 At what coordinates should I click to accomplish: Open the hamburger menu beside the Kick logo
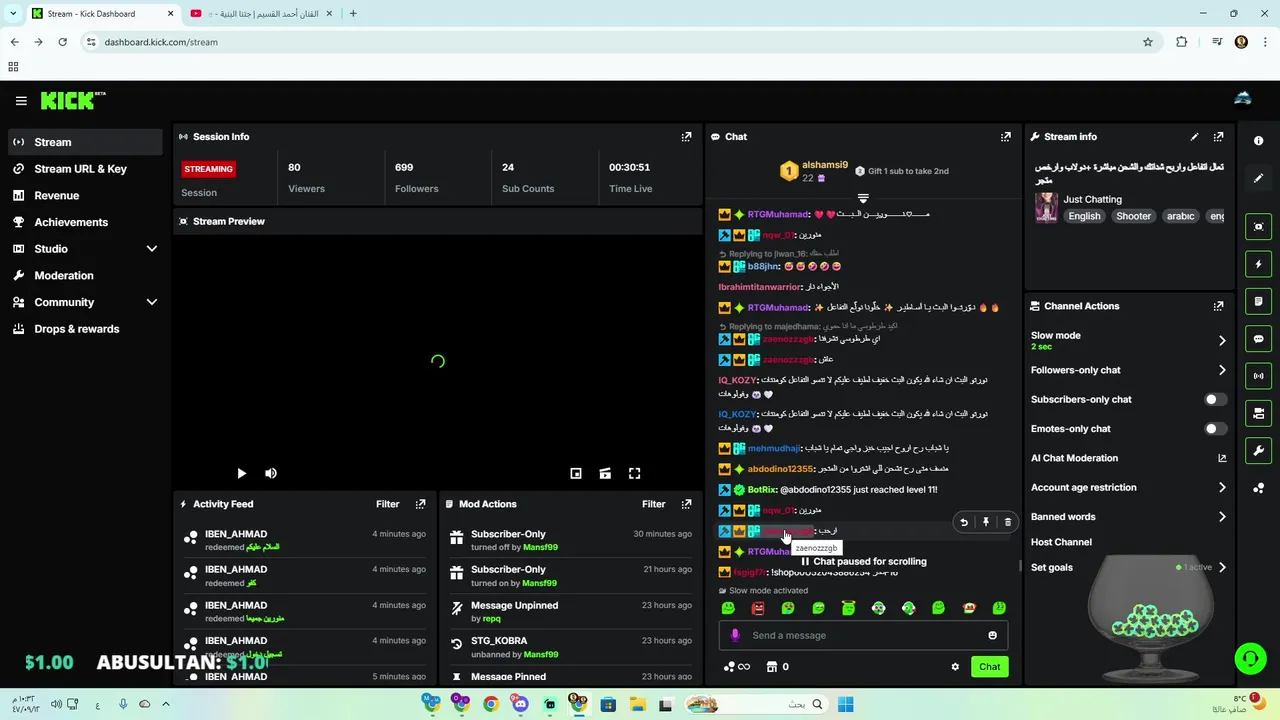(x=21, y=101)
